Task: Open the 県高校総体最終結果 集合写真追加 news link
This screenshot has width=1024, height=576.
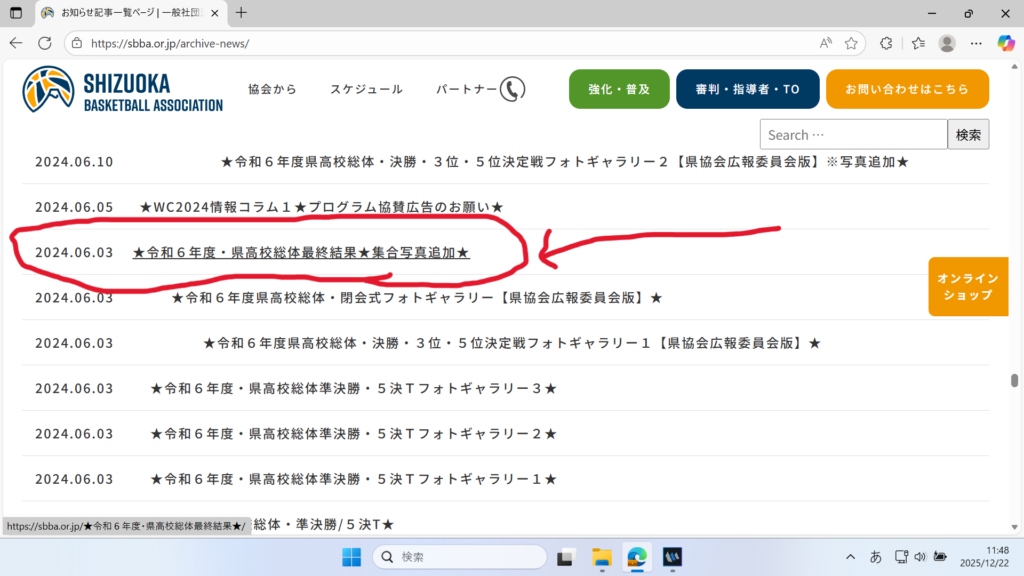Action: (301, 253)
